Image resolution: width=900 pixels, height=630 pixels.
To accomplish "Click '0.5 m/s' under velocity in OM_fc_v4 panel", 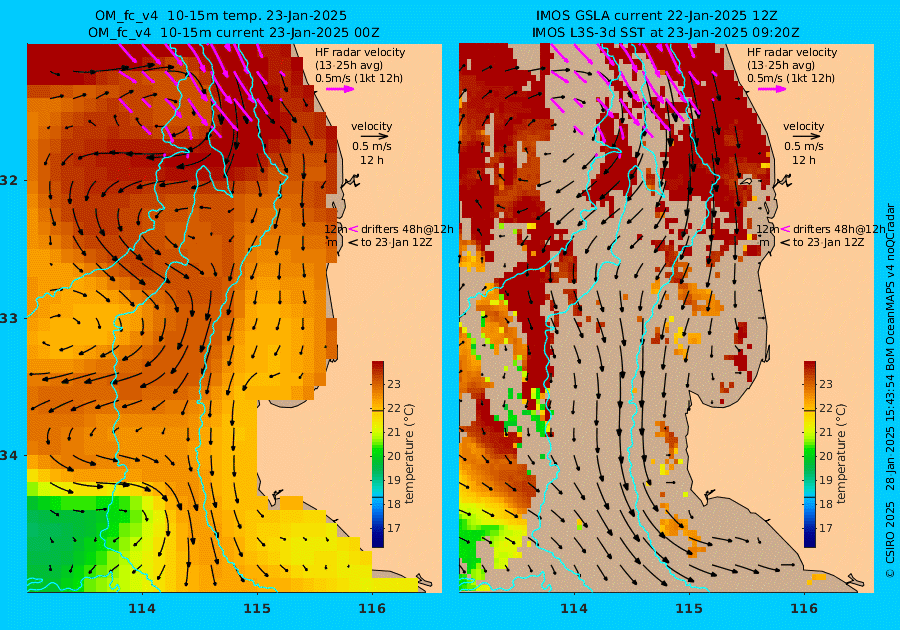I will (x=372, y=146).
